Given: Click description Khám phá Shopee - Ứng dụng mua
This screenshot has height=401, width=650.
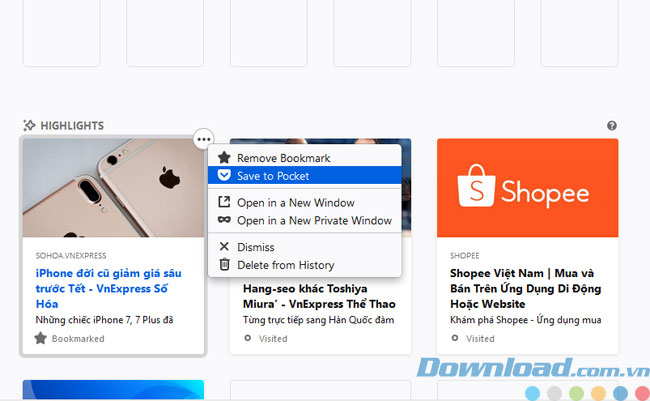Looking at the screenshot, I should click(526, 320).
